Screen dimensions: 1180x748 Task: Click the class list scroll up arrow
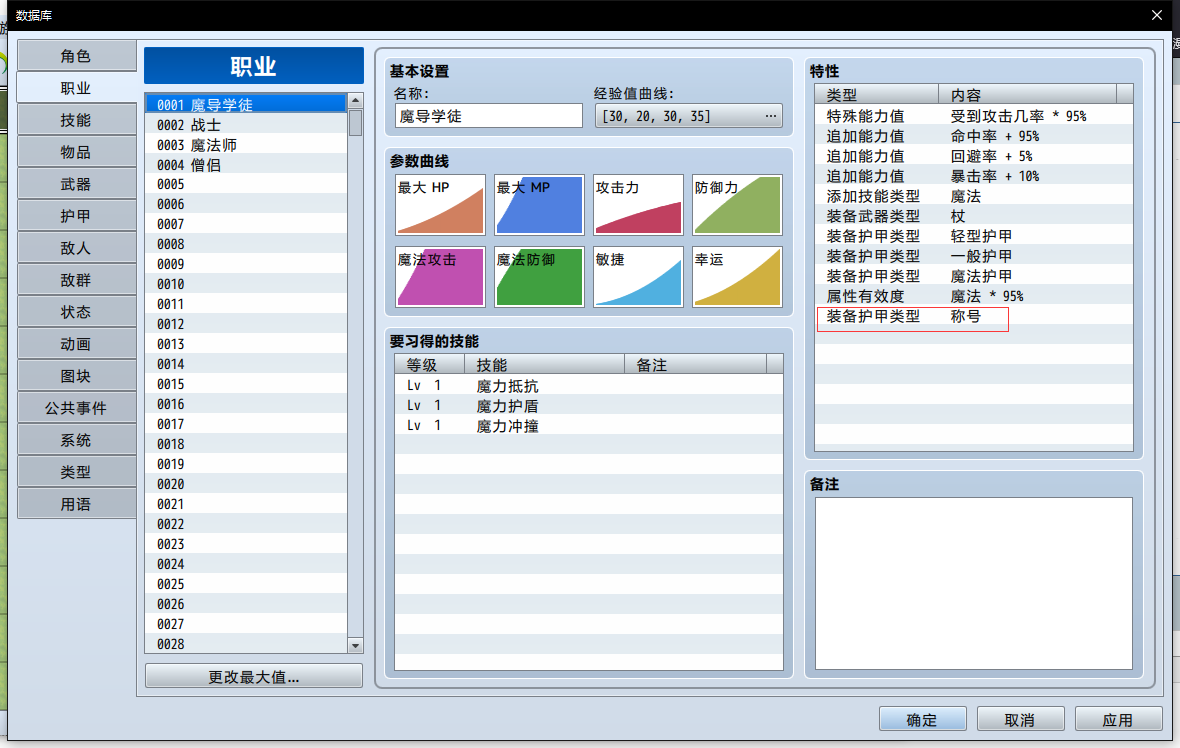coord(355,101)
